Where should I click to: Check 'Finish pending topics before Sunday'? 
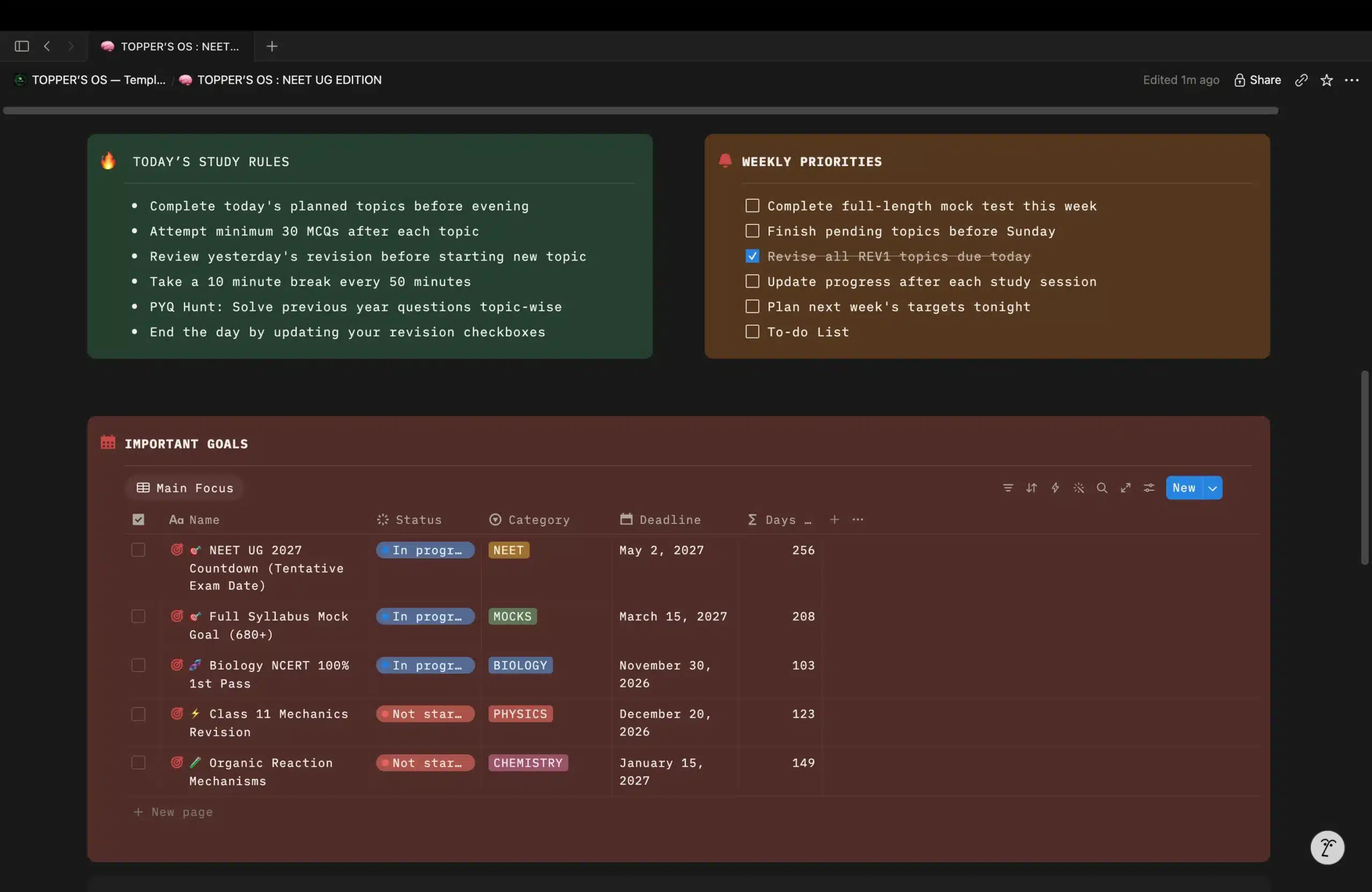752,231
